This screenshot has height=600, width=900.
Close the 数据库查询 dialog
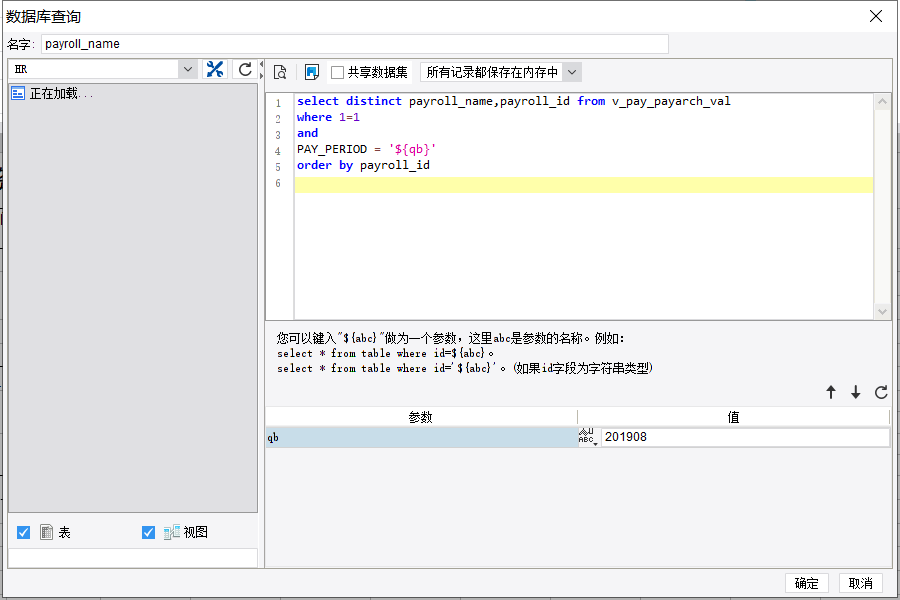876,16
